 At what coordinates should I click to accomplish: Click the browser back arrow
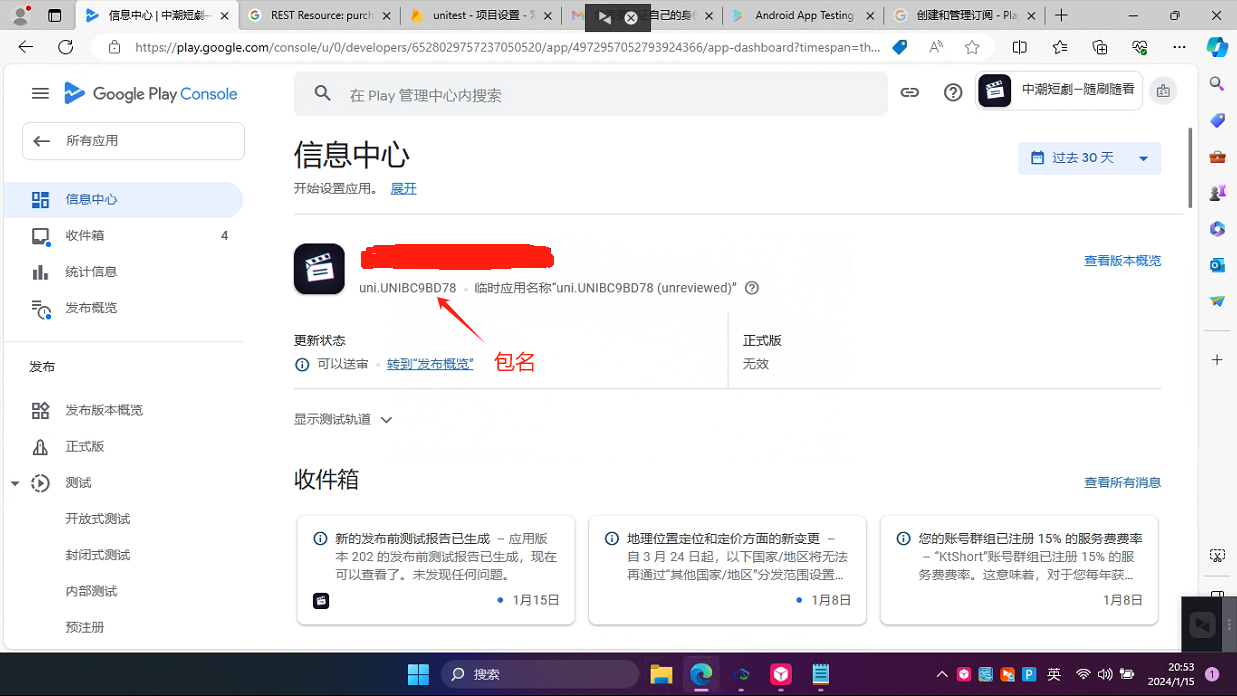[x=26, y=47]
